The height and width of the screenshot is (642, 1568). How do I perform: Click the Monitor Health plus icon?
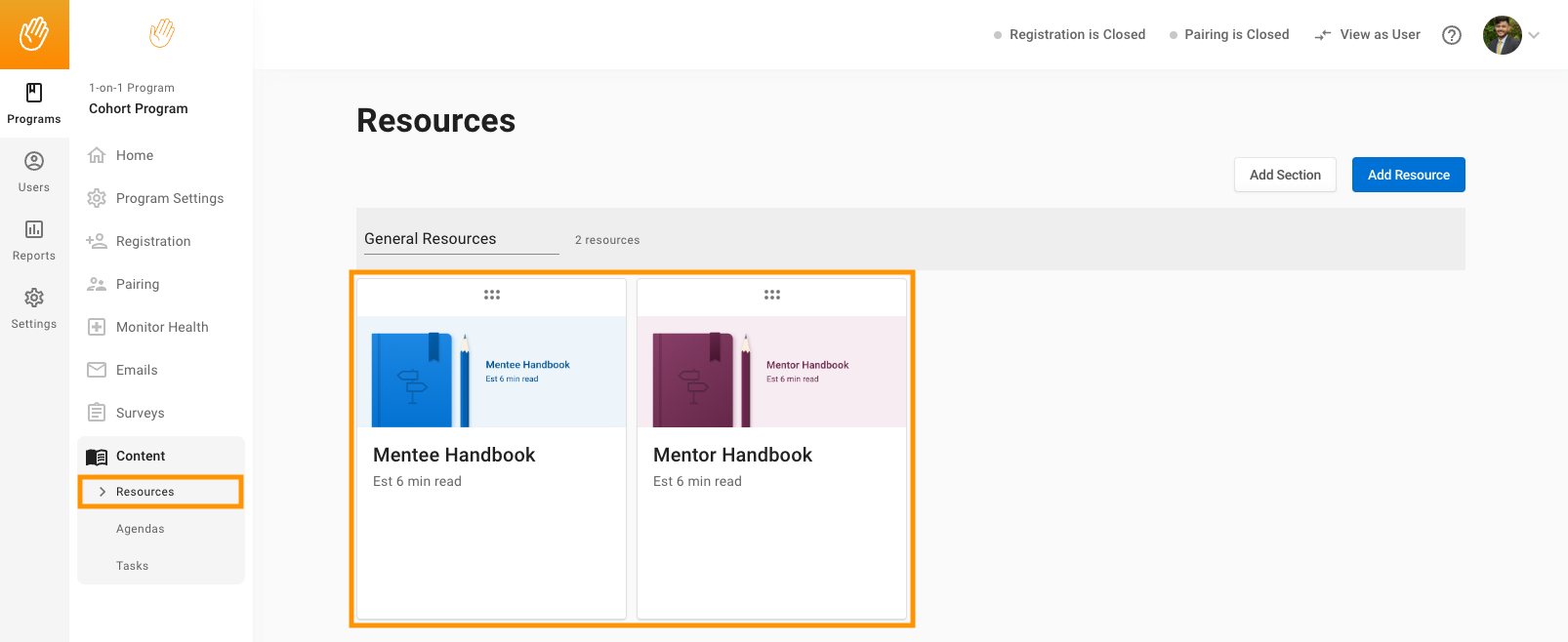[x=97, y=327]
